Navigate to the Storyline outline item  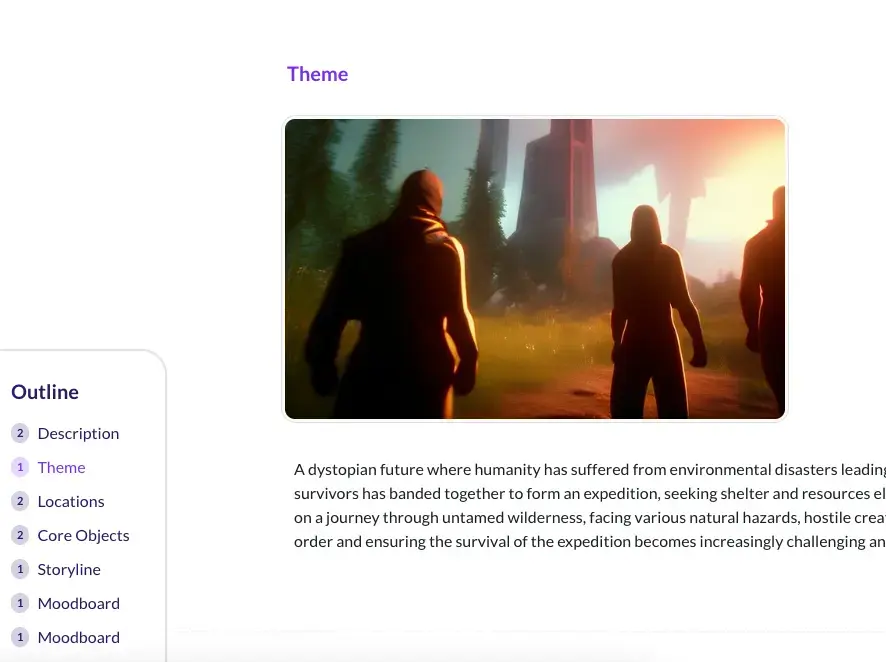tap(69, 569)
